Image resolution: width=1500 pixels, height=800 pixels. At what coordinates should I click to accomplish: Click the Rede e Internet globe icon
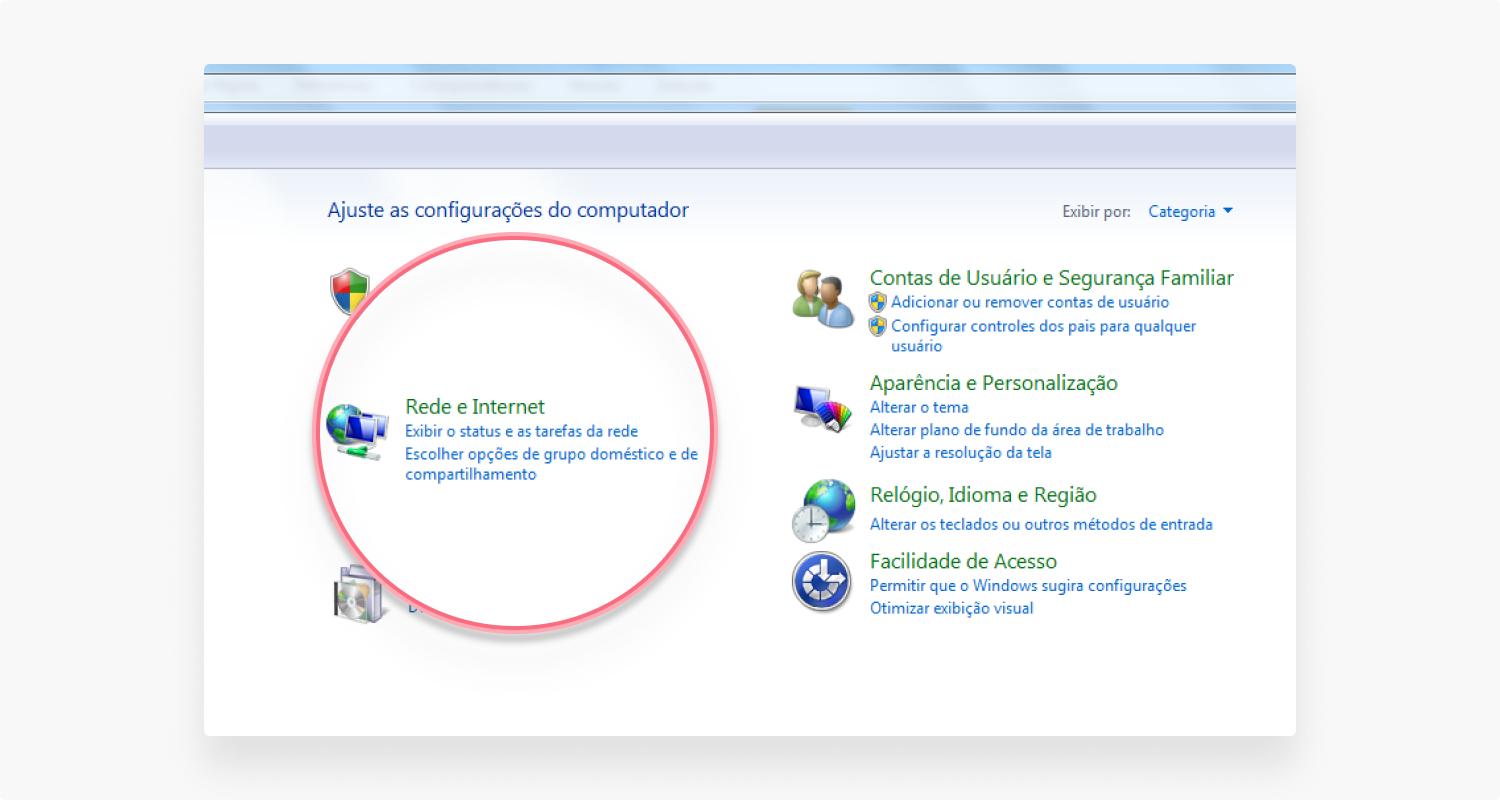[x=357, y=432]
